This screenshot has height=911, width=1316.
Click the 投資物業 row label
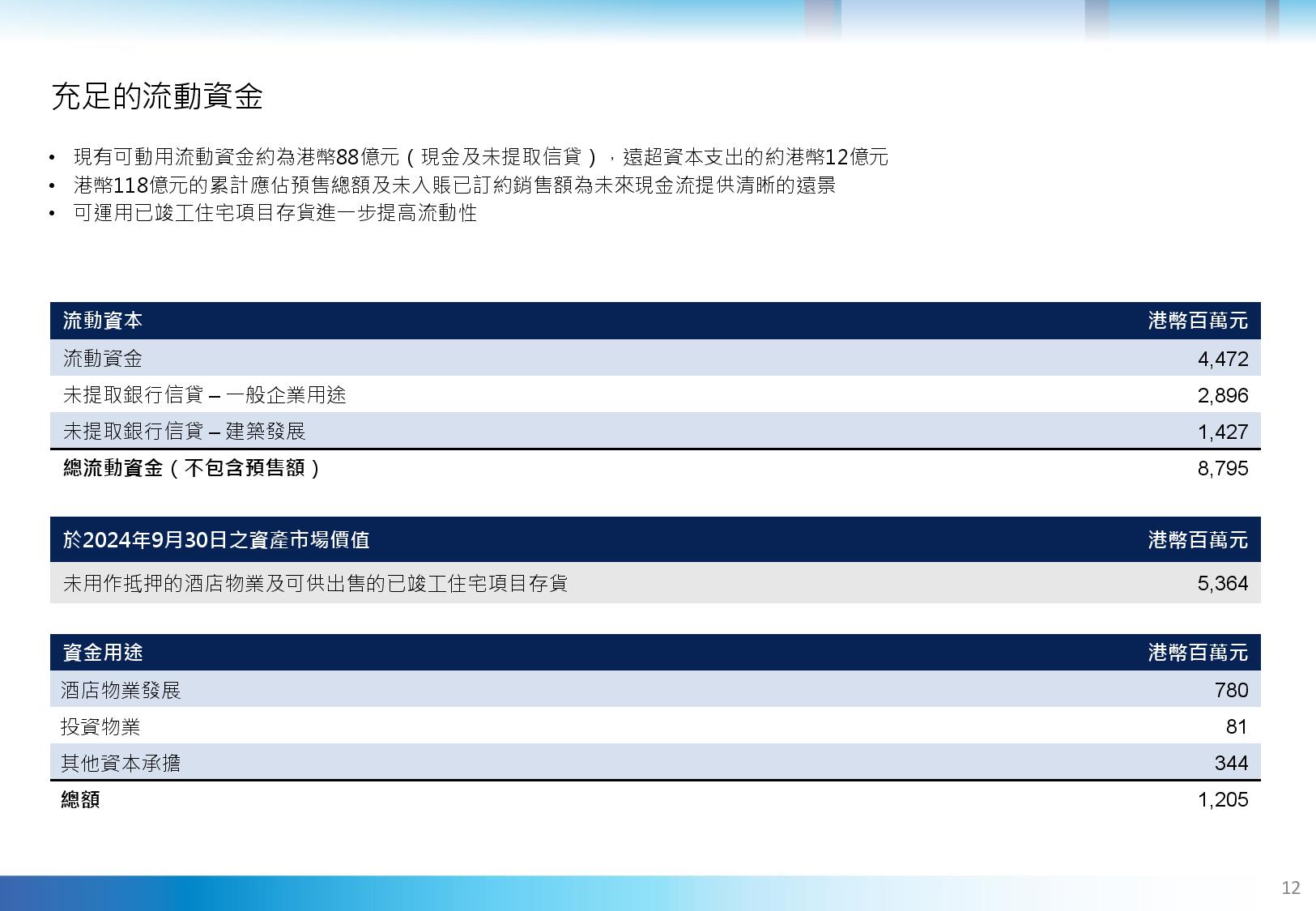pos(100,726)
